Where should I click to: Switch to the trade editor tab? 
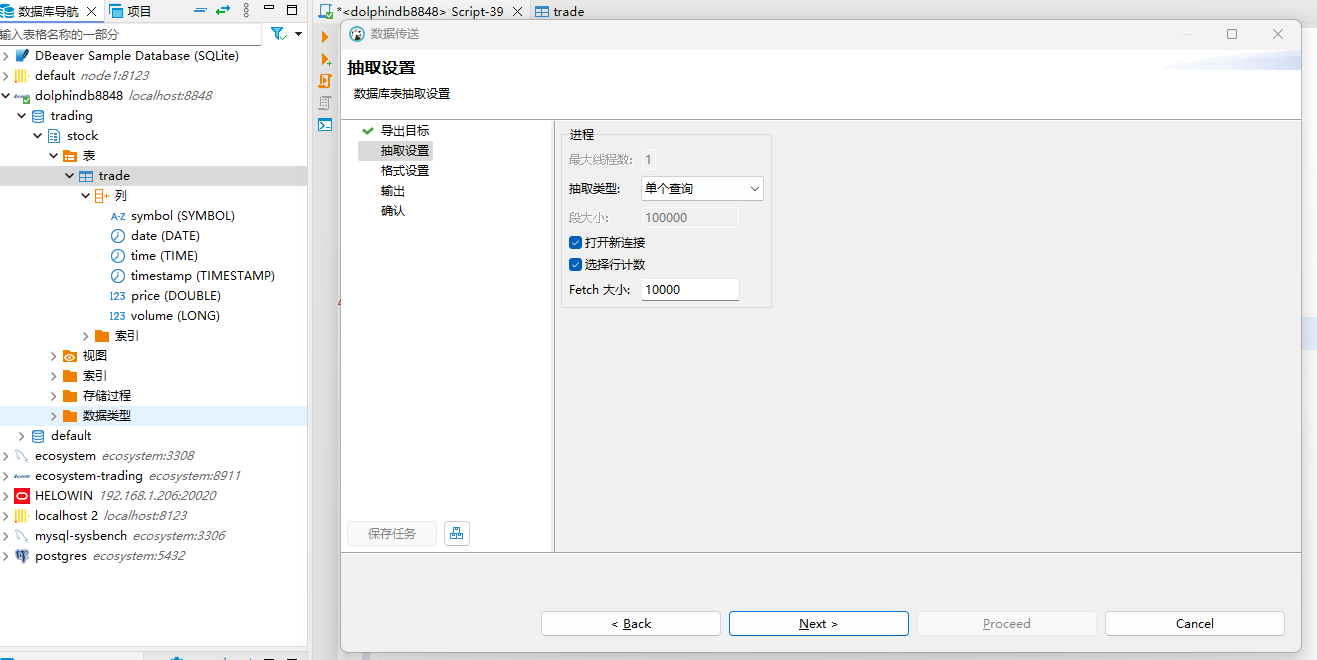560,12
